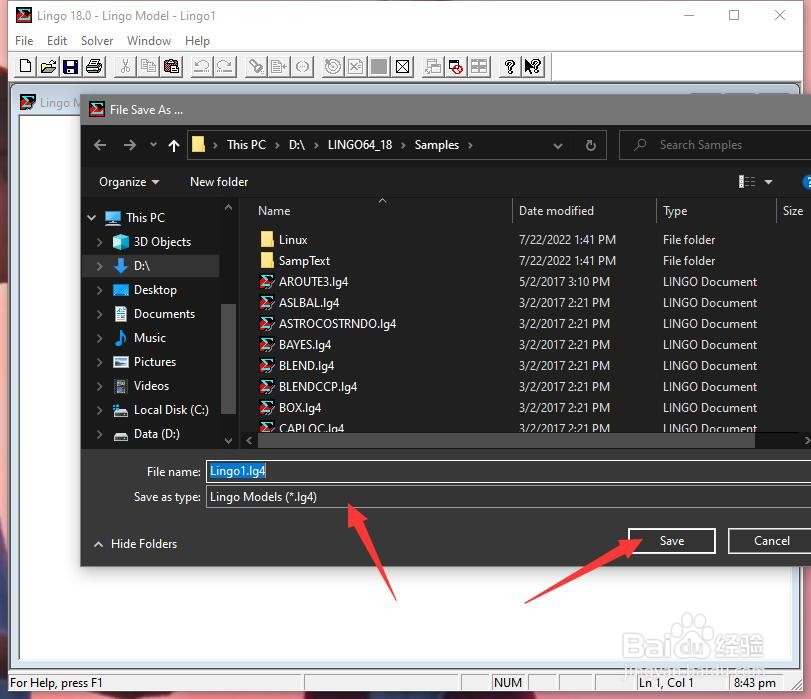This screenshot has height=699, width=811.
Task: Open the Organize dropdown
Action: coord(129,182)
